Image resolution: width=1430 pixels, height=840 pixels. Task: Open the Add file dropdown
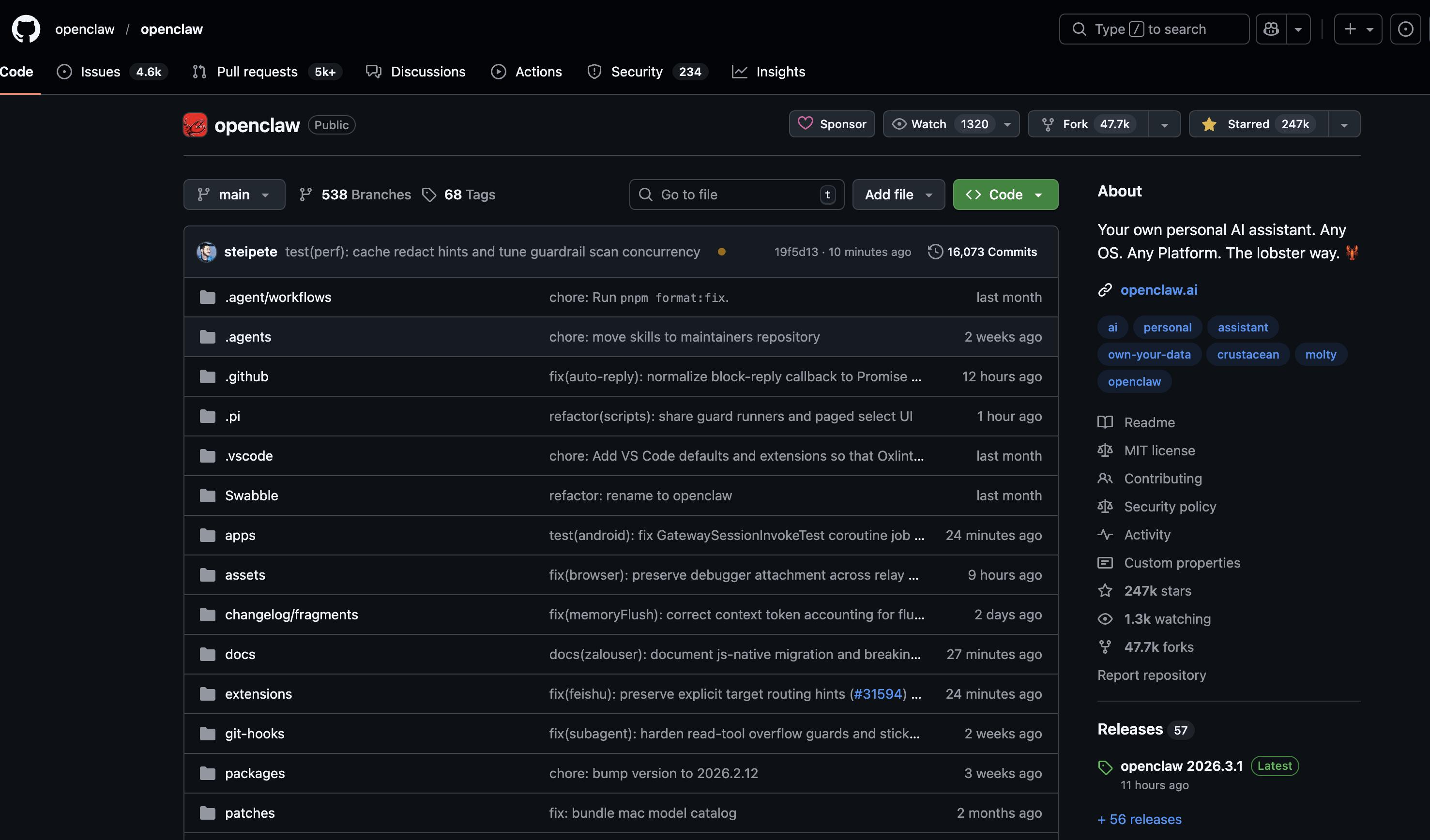[898, 195]
